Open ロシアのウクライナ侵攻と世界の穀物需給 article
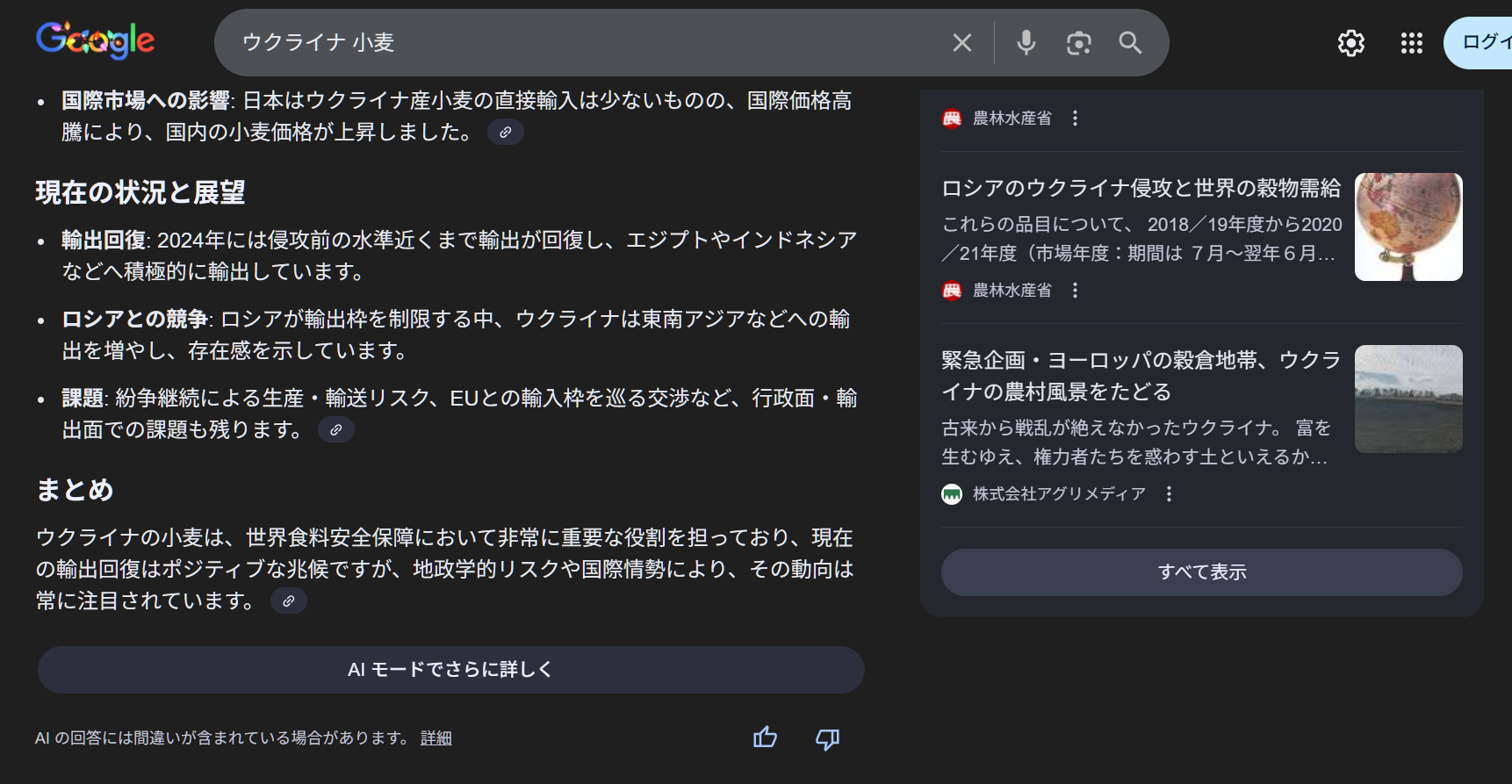This screenshot has height=784, width=1512. (1141, 189)
